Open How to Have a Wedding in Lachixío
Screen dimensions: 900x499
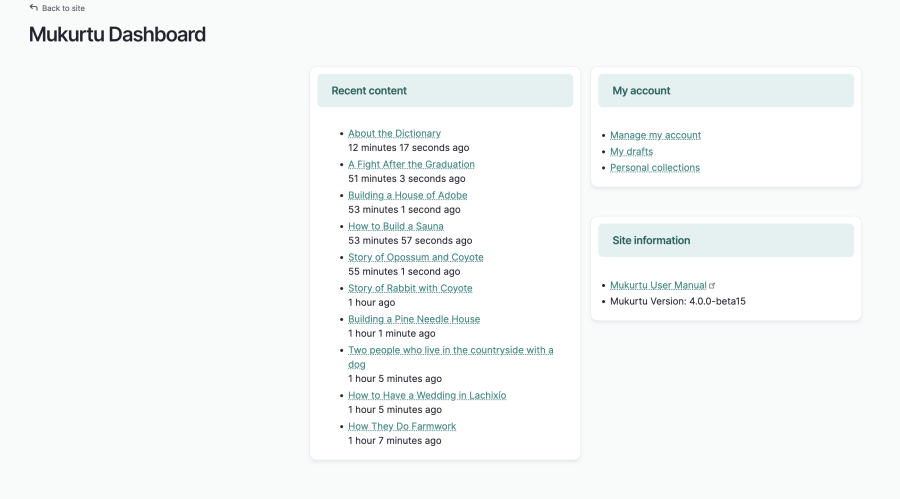427,396
